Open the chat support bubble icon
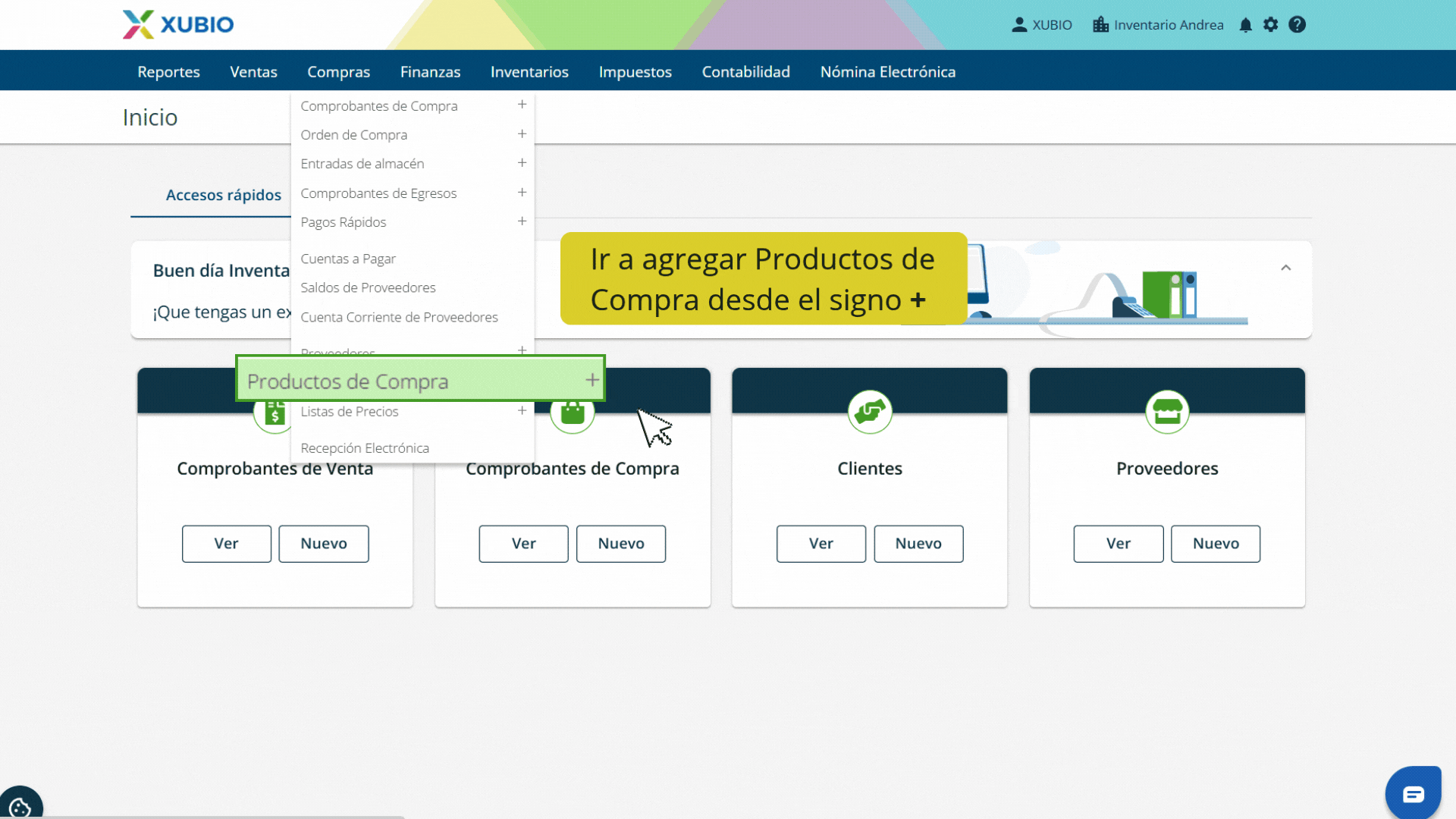Screen dimensions: 1456x819 pos(1413,794)
